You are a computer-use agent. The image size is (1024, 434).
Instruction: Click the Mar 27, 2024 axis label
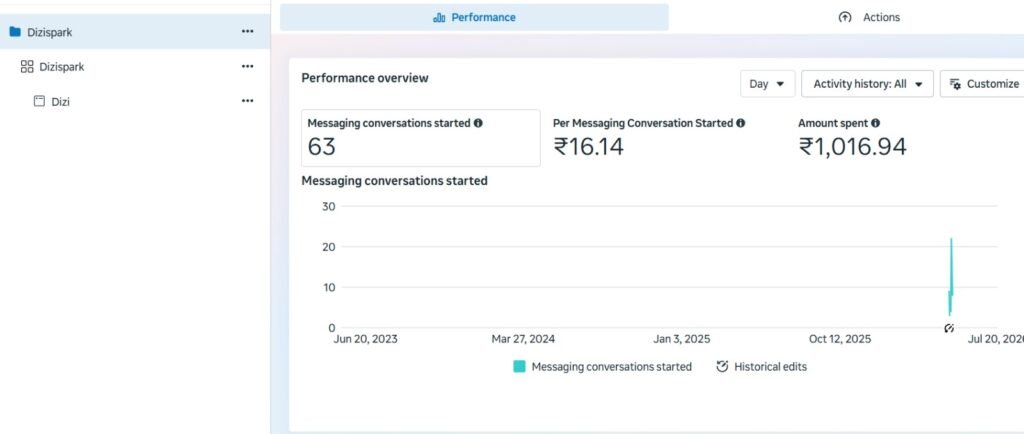tap(523, 339)
